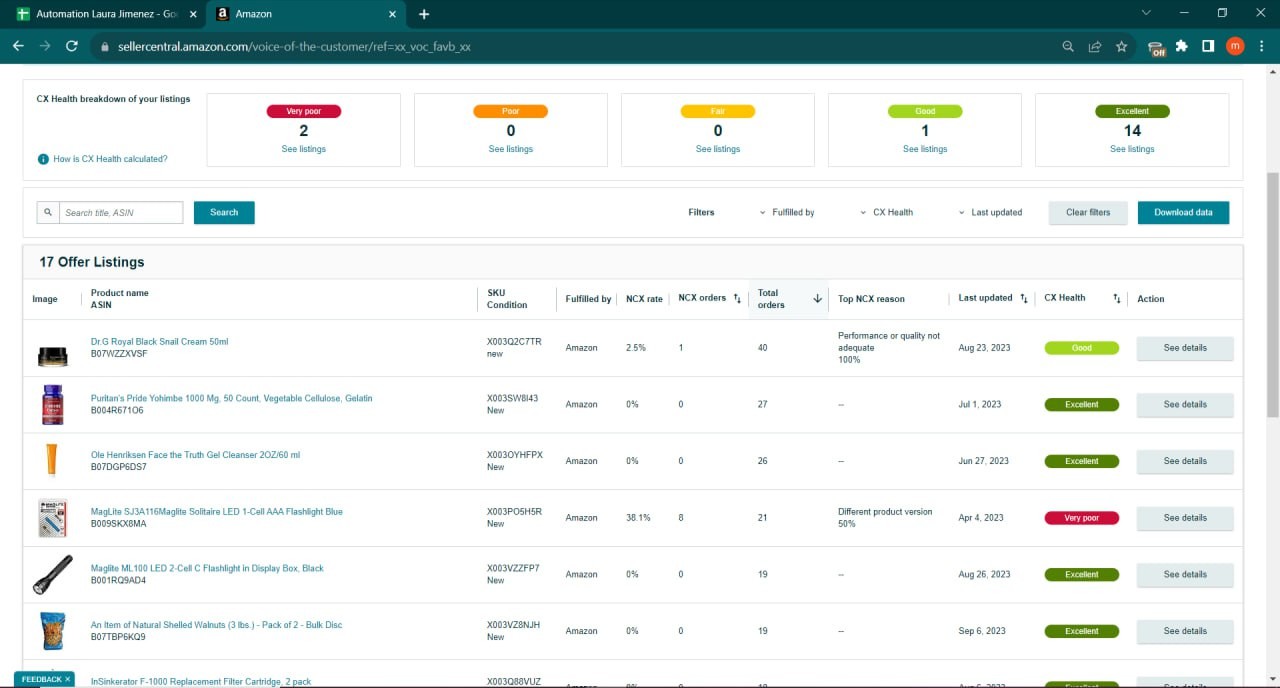
Task: See details for Dr.G Royal Black Snail Cream
Action: [1185, 348]
